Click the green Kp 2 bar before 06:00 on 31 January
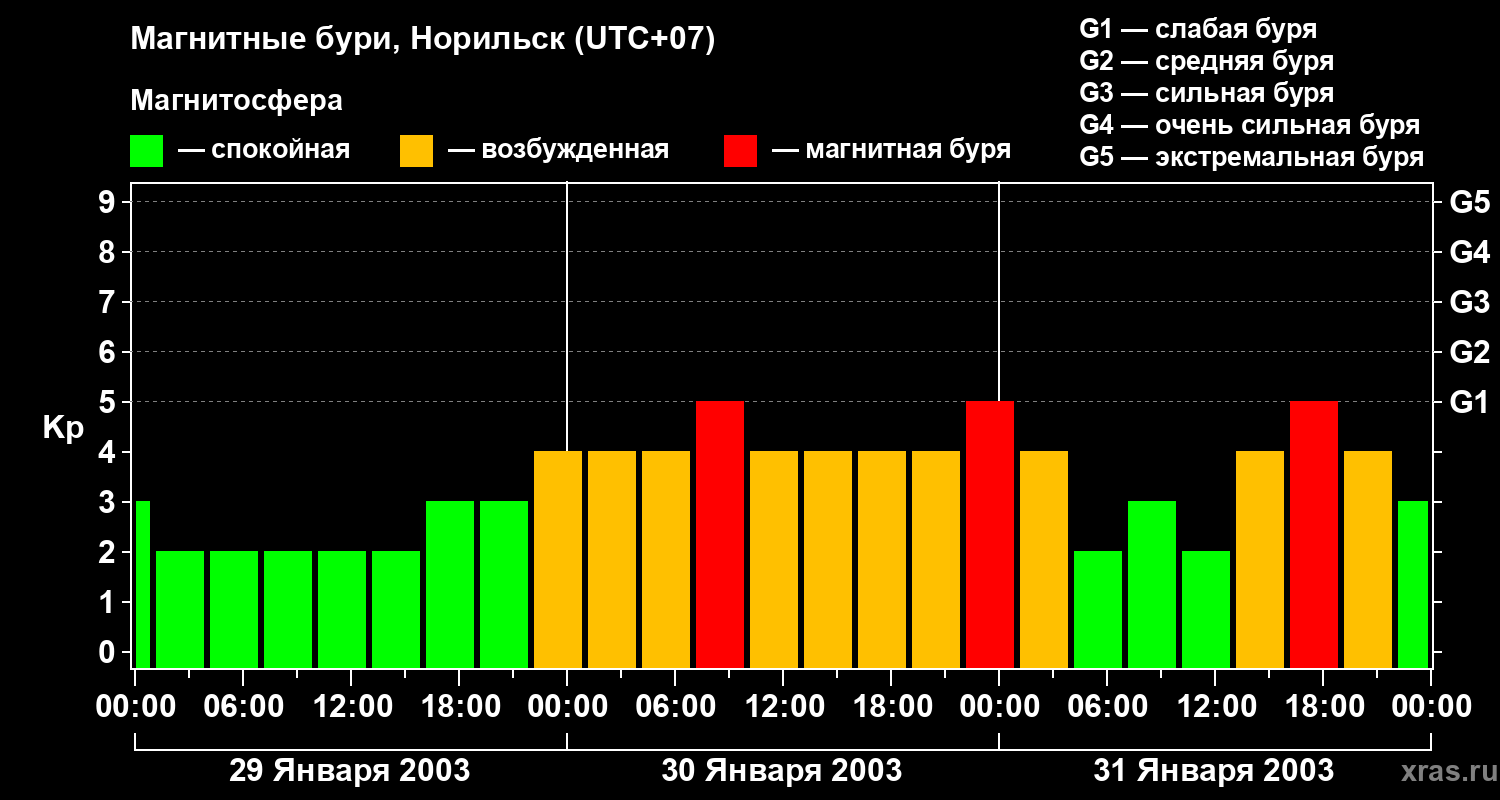This screenshot has height=800, width=1500. coord(1098,610)
